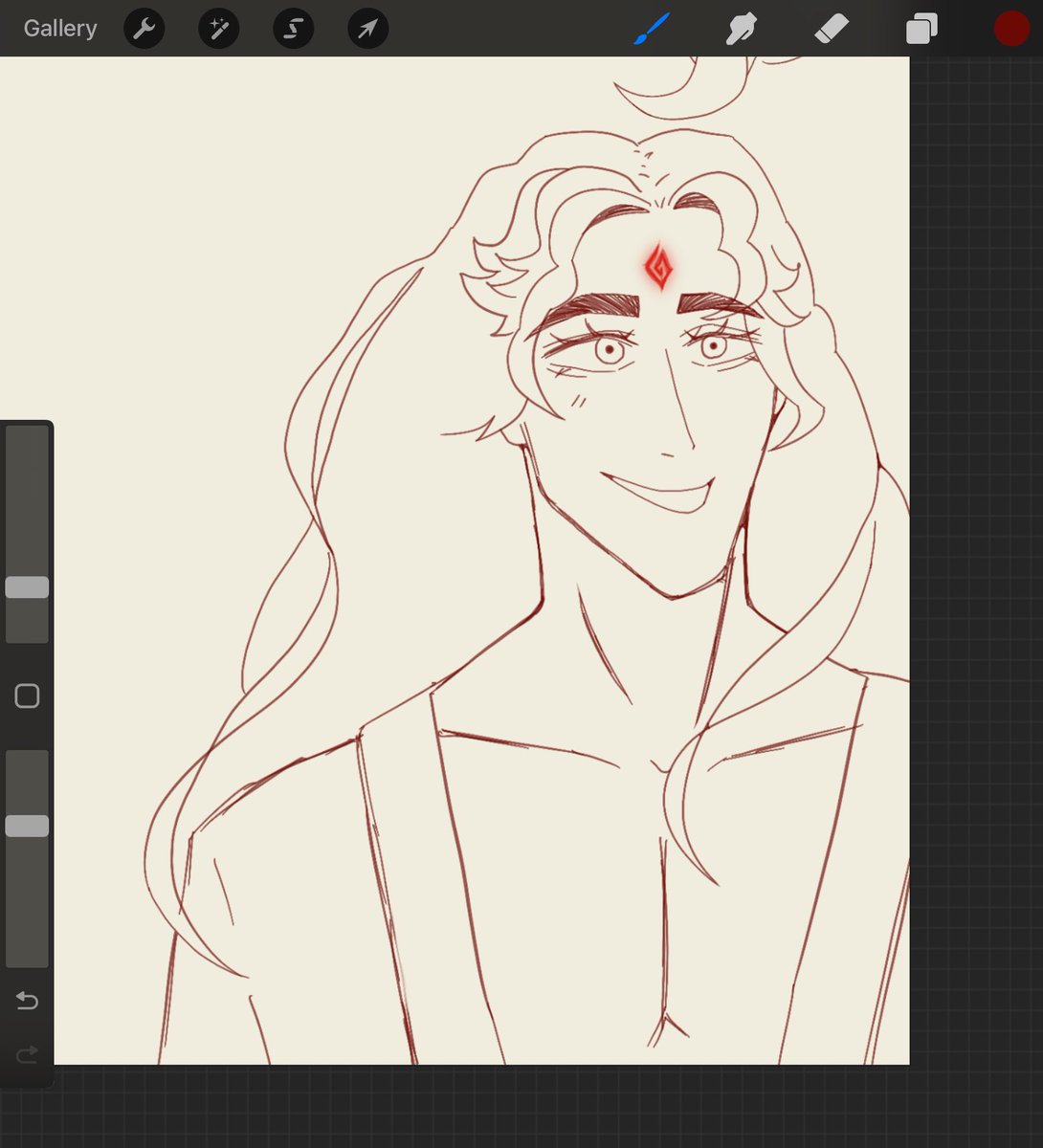
Task: Activate the Transform arrow tool
Action: pos(368,29)
